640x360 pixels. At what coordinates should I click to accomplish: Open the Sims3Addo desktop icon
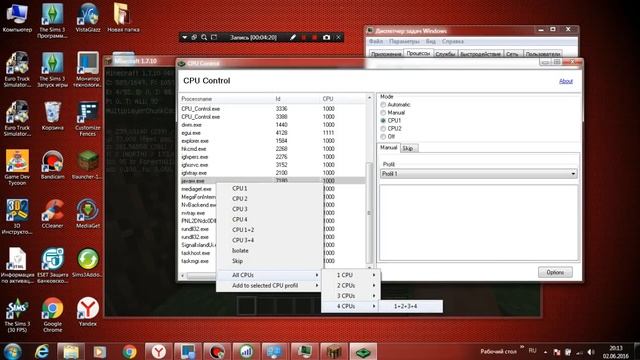click(88, 263)
